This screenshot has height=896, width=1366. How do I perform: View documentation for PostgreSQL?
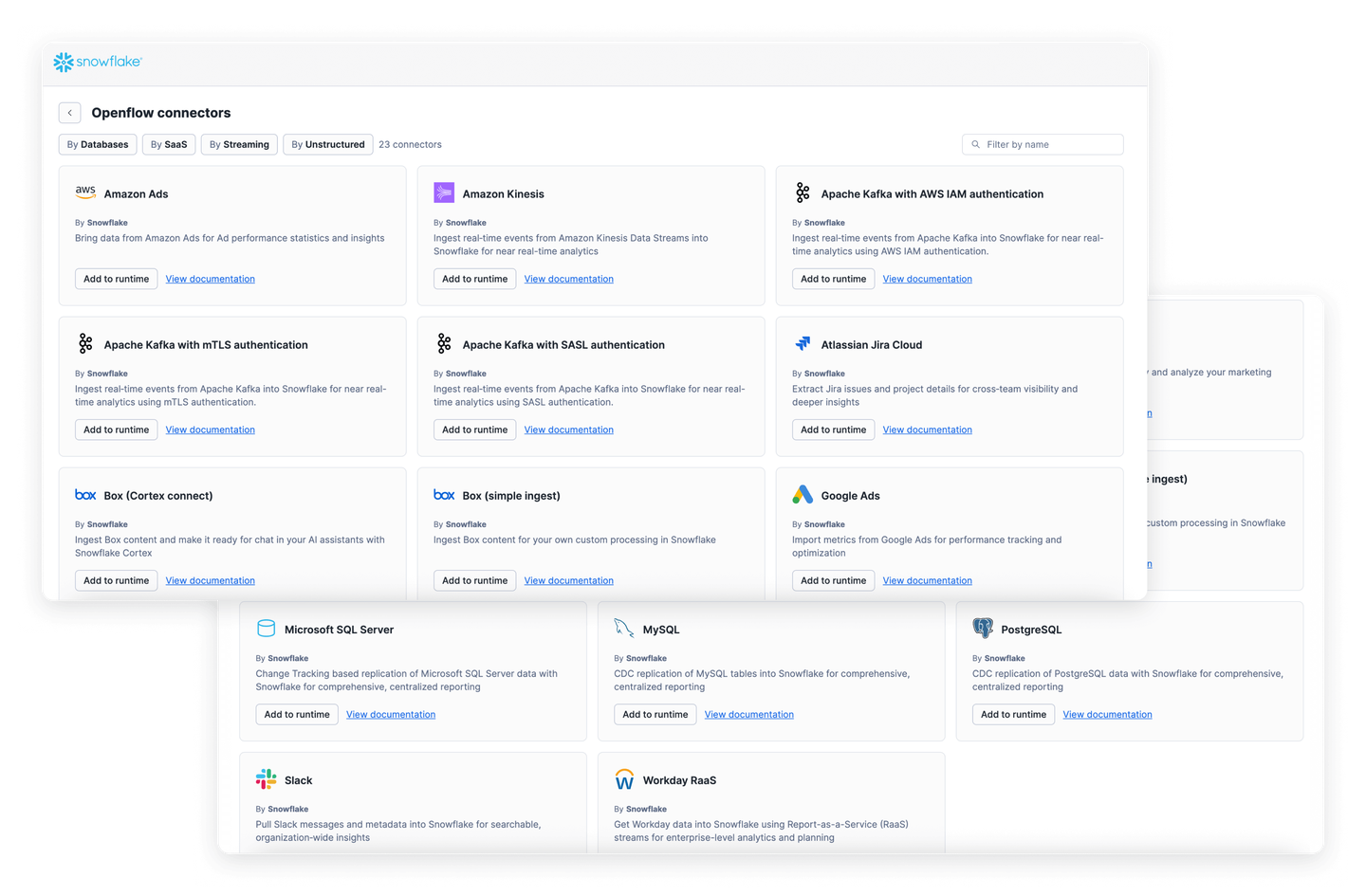(x=1108, y=715)
